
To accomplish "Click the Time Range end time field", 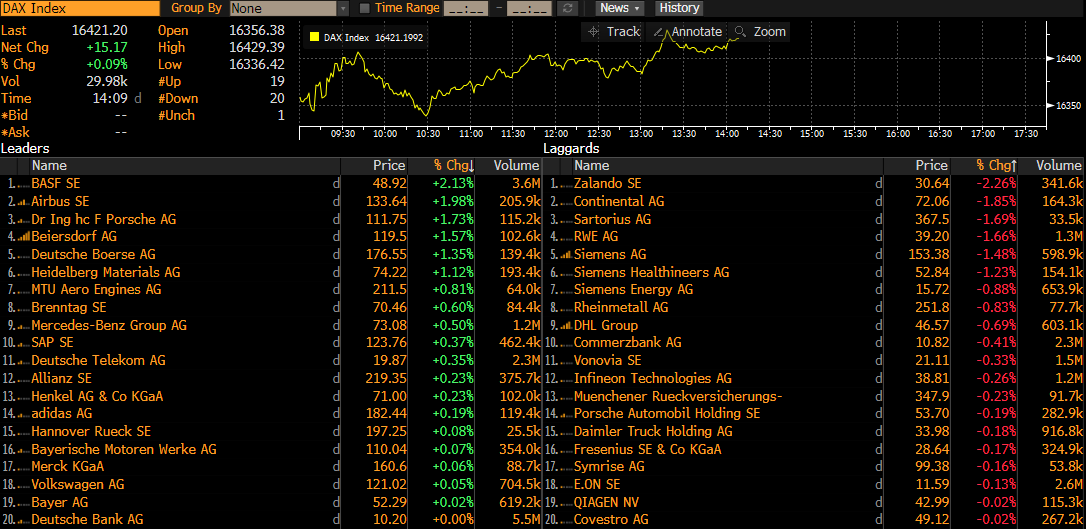I will coord(529,8).
